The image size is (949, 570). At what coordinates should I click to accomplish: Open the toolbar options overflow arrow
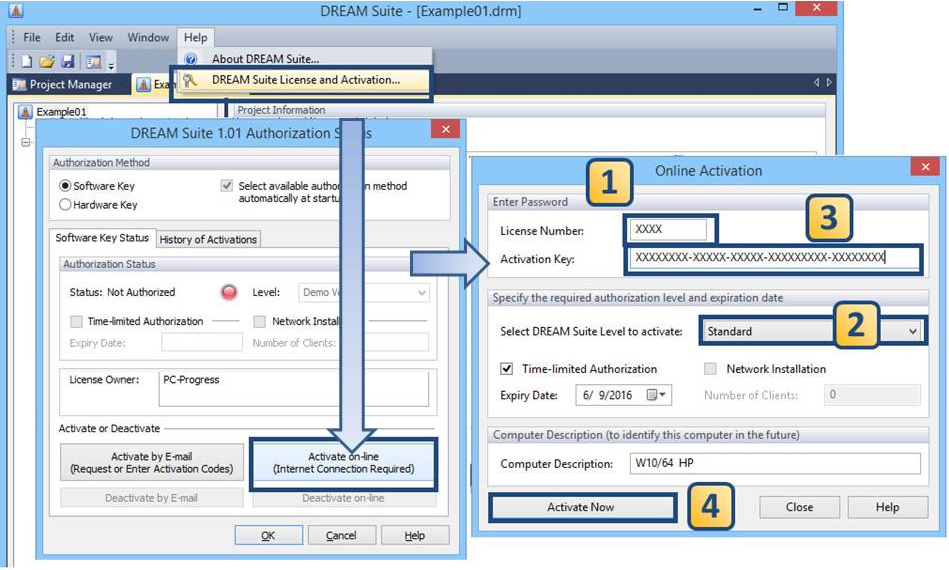pyautogui.click(x=111, y=64)
